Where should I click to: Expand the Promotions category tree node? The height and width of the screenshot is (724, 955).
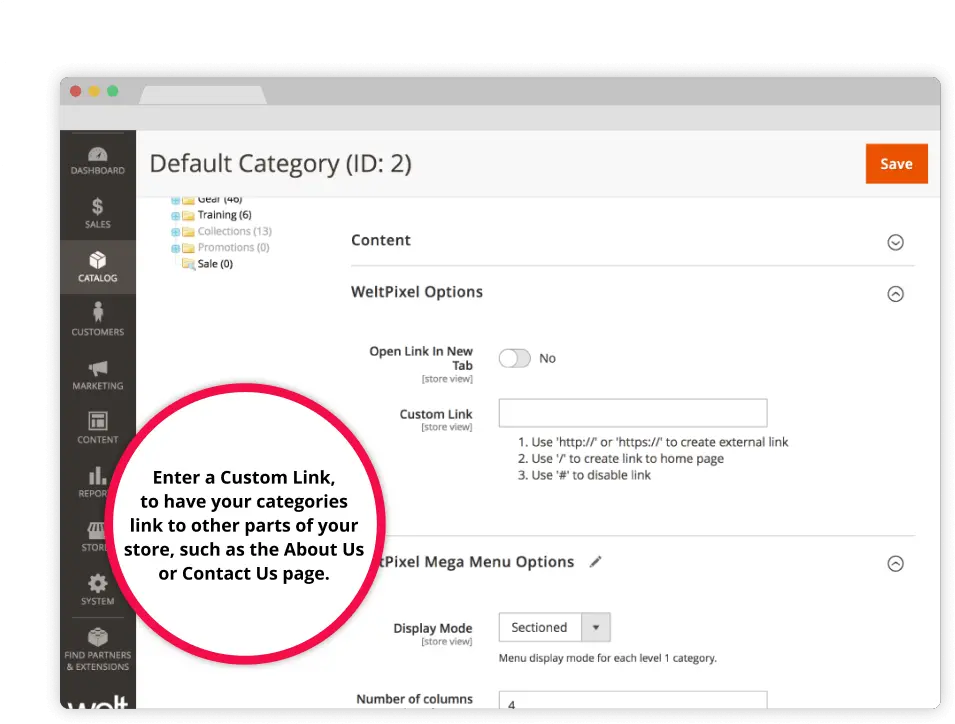(175, 248)
